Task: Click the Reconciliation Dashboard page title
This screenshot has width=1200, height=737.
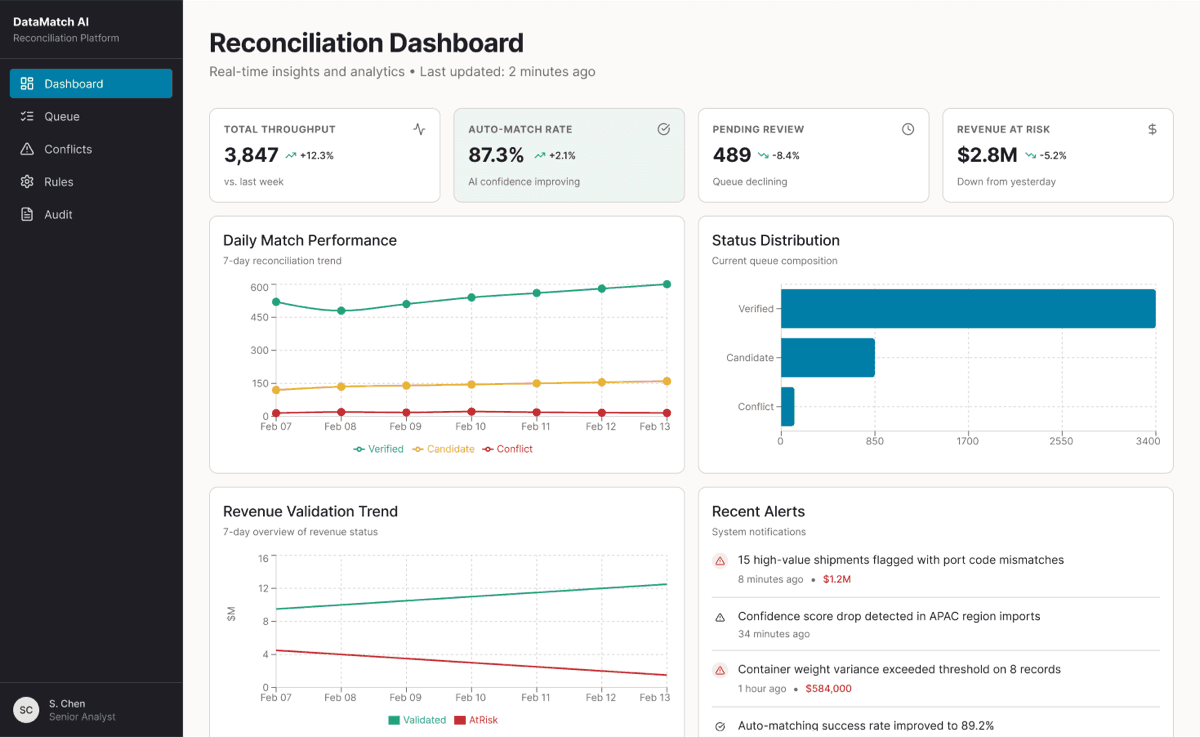Action: coord(366,43)
